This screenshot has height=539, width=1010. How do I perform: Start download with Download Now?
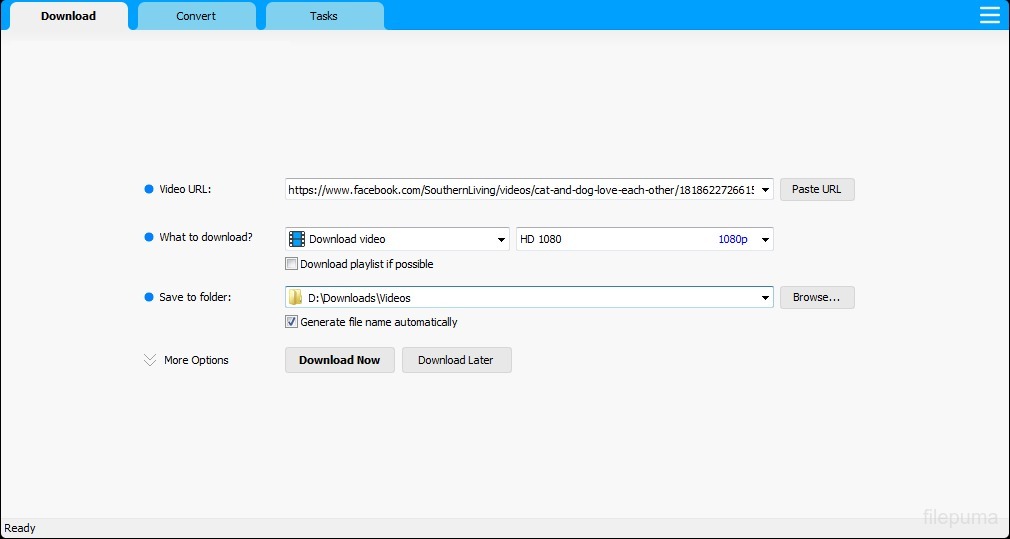tap(339, 360)
